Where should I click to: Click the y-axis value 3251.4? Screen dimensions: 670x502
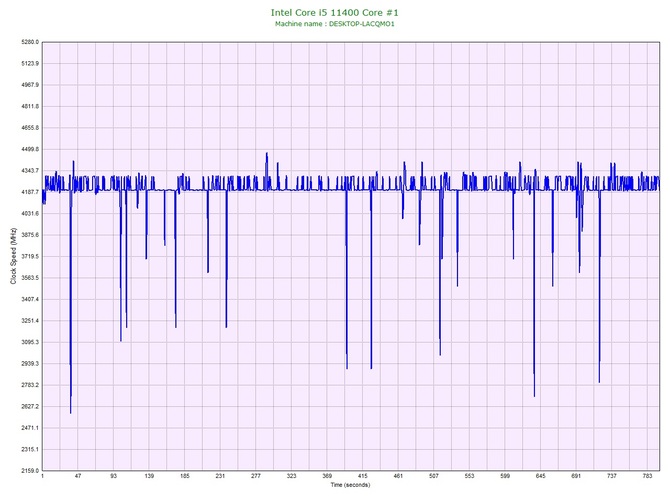[x=30, y=320]
